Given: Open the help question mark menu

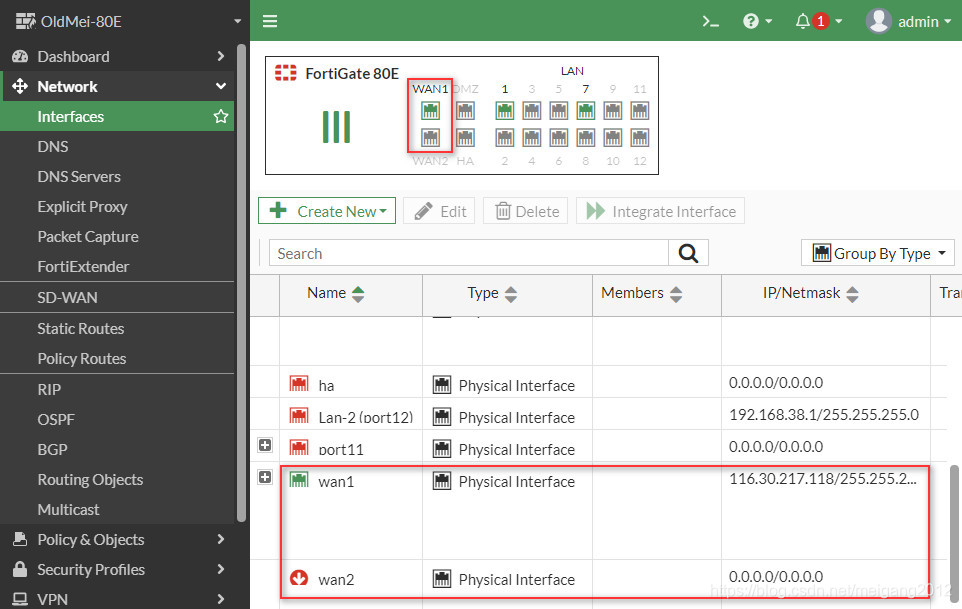Looking at the screenshot, I should tap(757, 21).
